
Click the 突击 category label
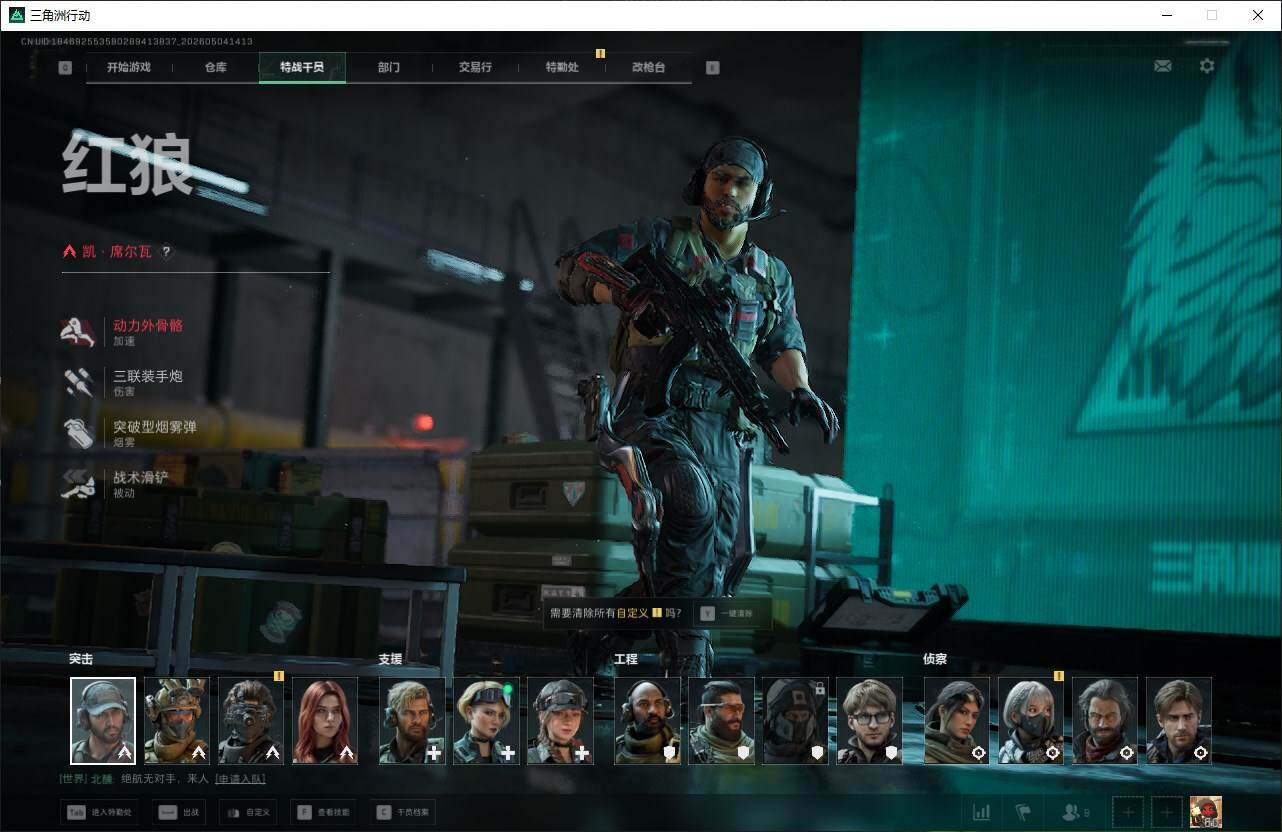(x=81, y=659)
